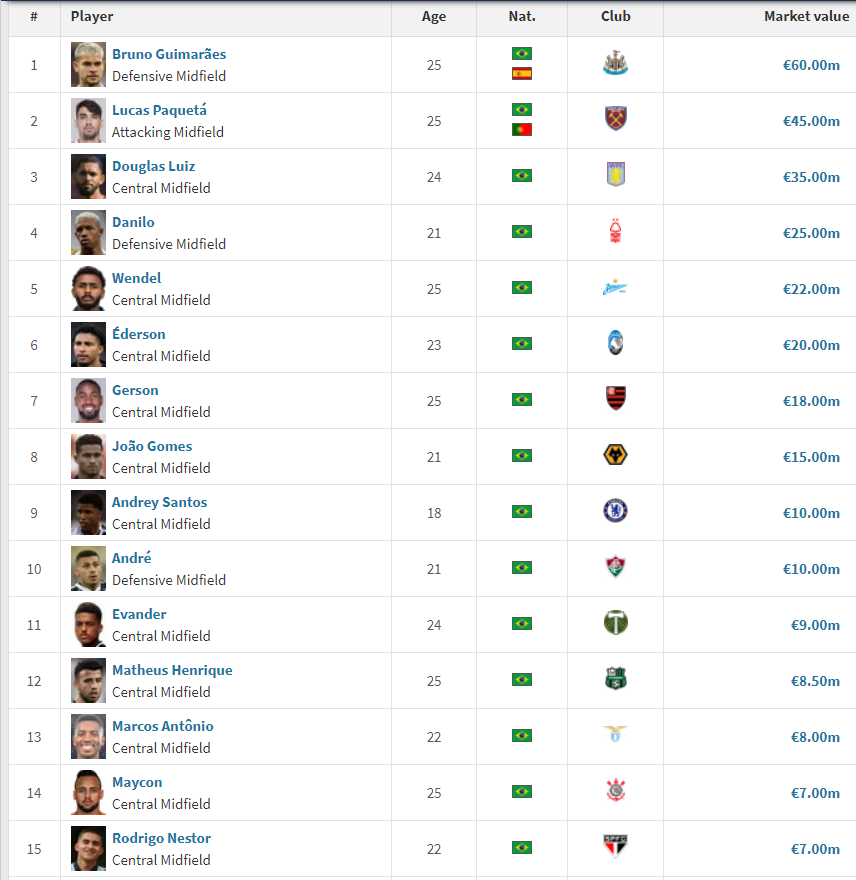Open the São Paulo club badge
Screen dimensions: 856x880
point(615,846)
